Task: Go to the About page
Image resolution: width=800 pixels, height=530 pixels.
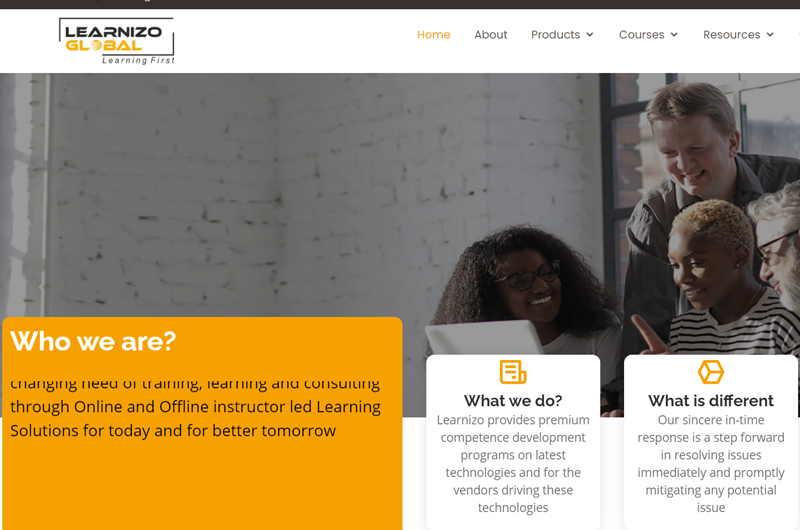Action: 491,35
